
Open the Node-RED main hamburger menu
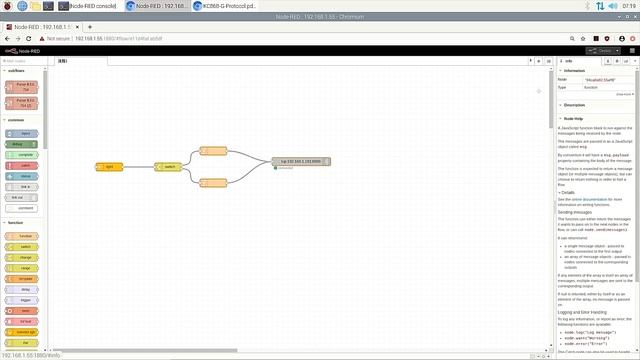[x=632, y=51]
